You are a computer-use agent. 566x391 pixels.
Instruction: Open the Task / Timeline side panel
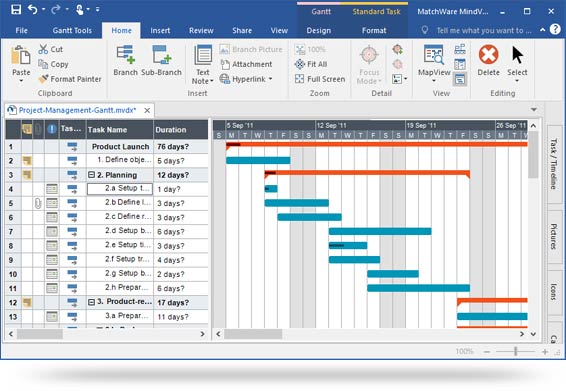click(x=554, y=164)
